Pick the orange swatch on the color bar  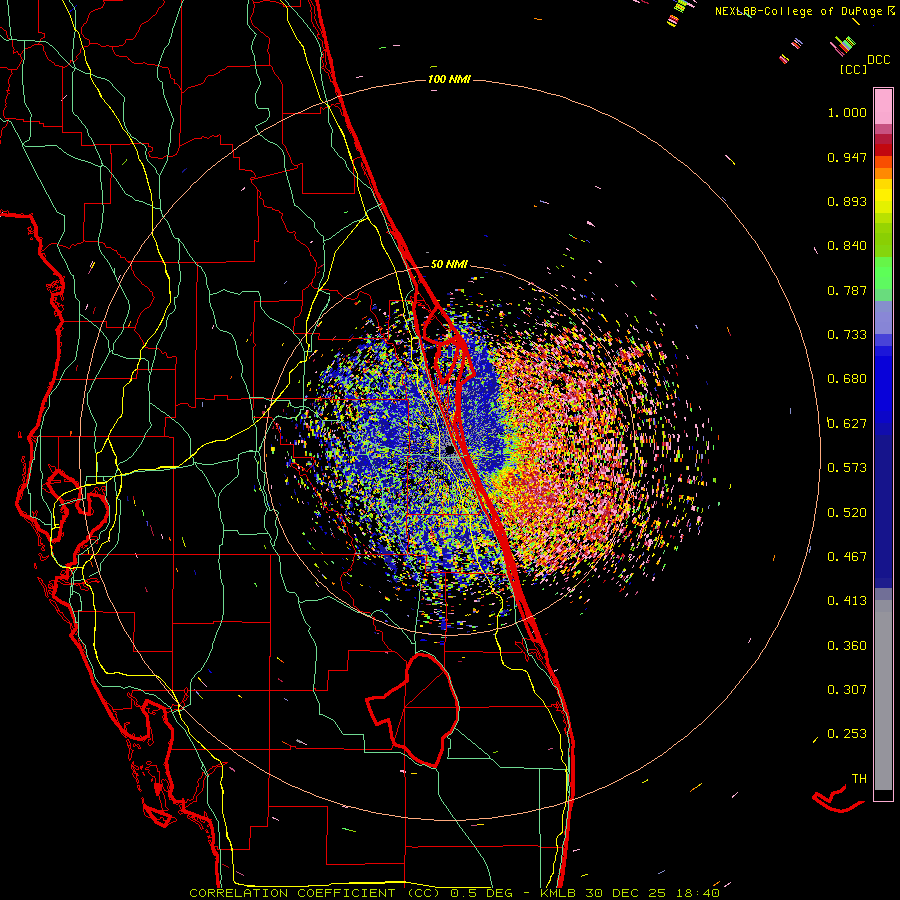883,173
